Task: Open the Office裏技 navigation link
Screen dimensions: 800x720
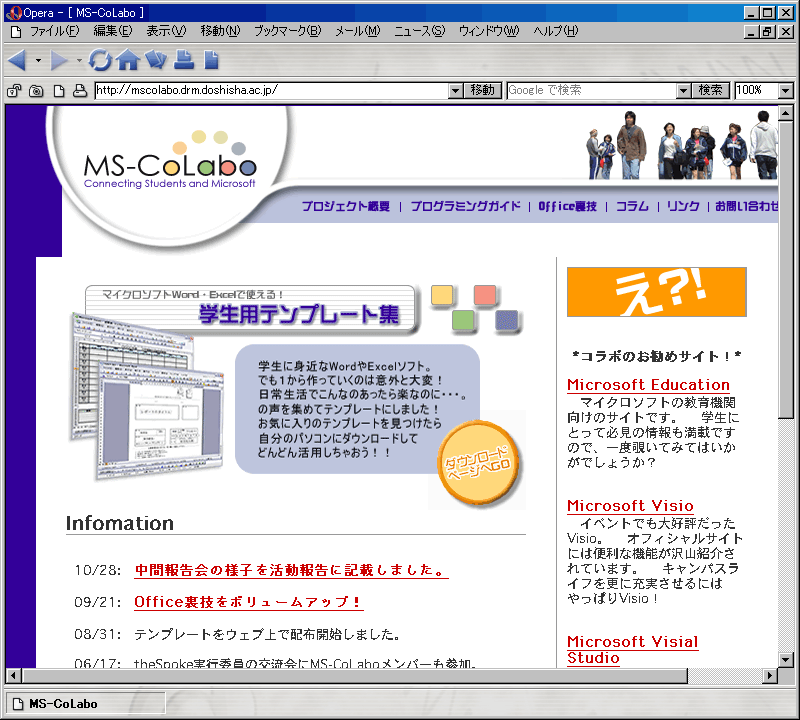Action: pos(567,206)
